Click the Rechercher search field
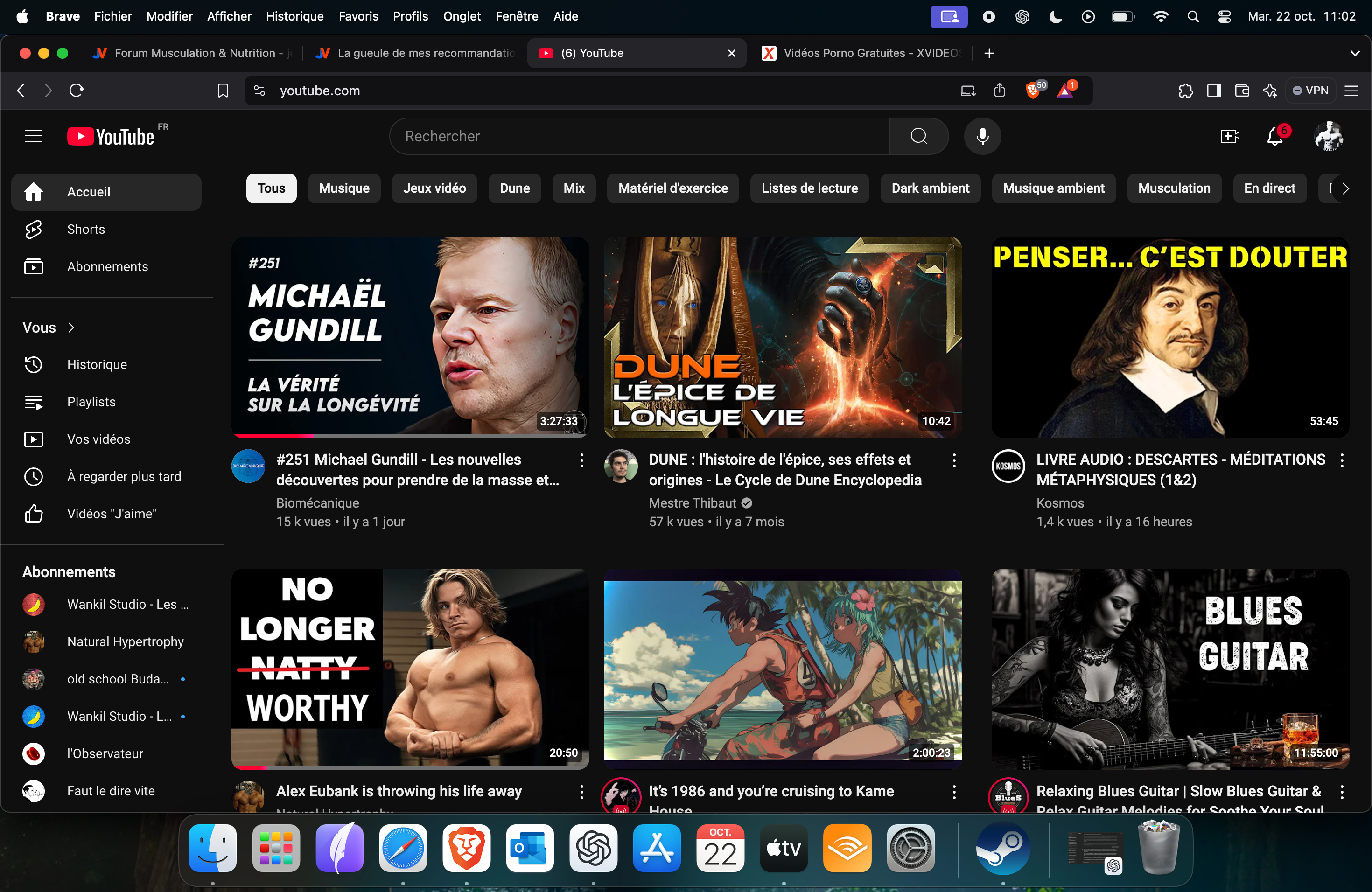 click(x=640, y=137)
